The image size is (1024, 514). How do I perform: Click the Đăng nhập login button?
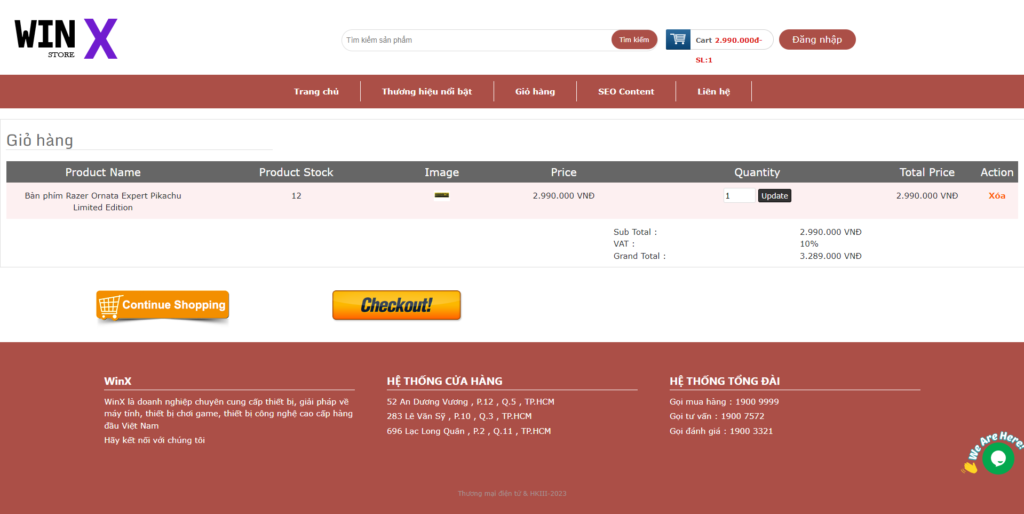[817, 39]
